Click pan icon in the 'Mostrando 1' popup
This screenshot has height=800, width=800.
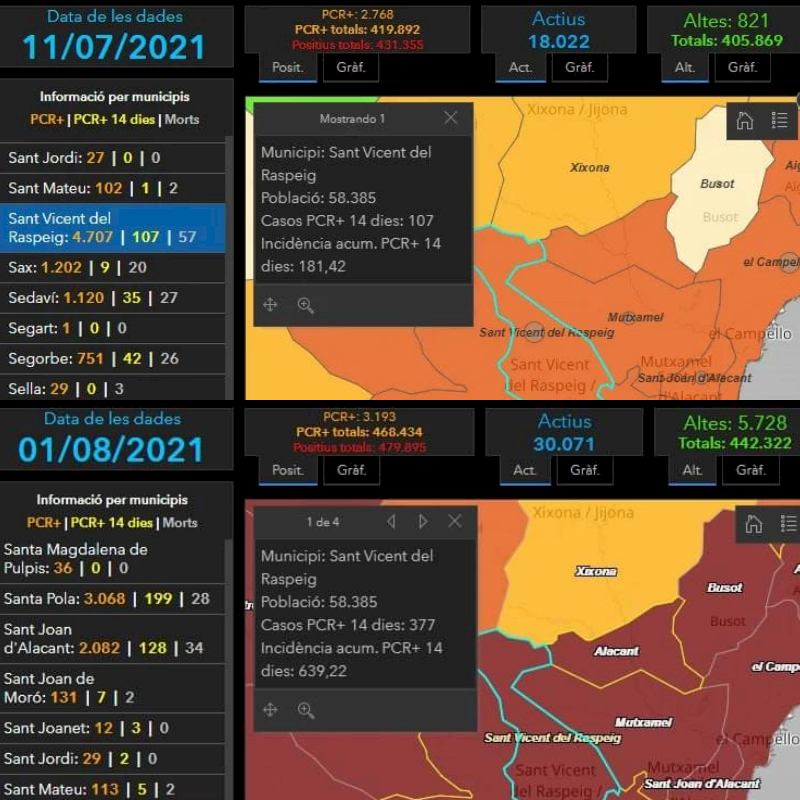[270, 306]
